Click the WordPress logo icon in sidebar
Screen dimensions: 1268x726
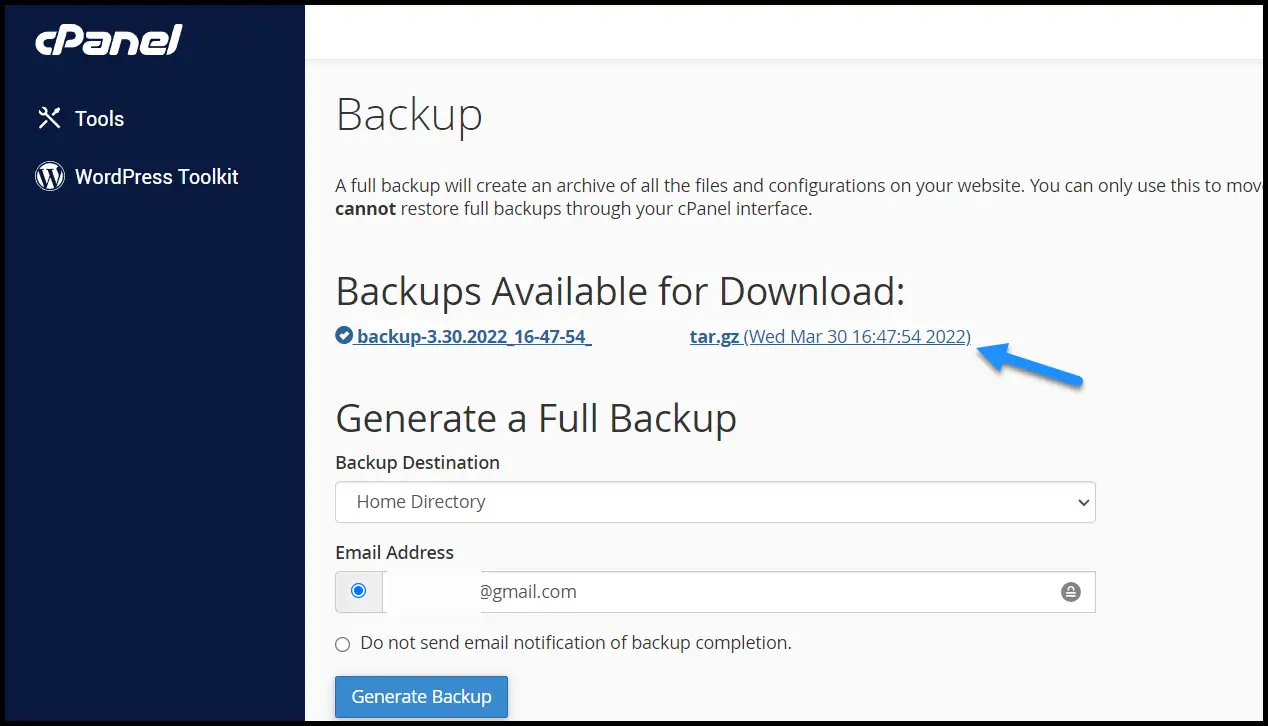point(49,176)
